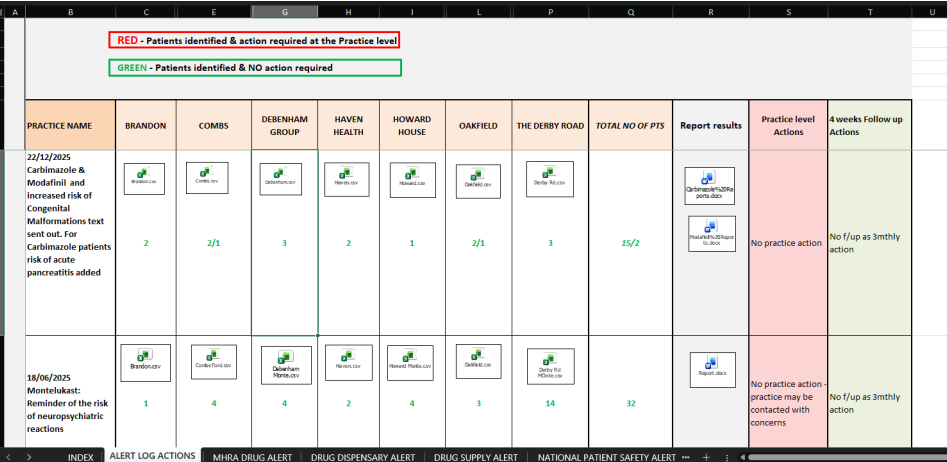Add a new sheet with plus button
947x462 pixels.
[705, 456]
